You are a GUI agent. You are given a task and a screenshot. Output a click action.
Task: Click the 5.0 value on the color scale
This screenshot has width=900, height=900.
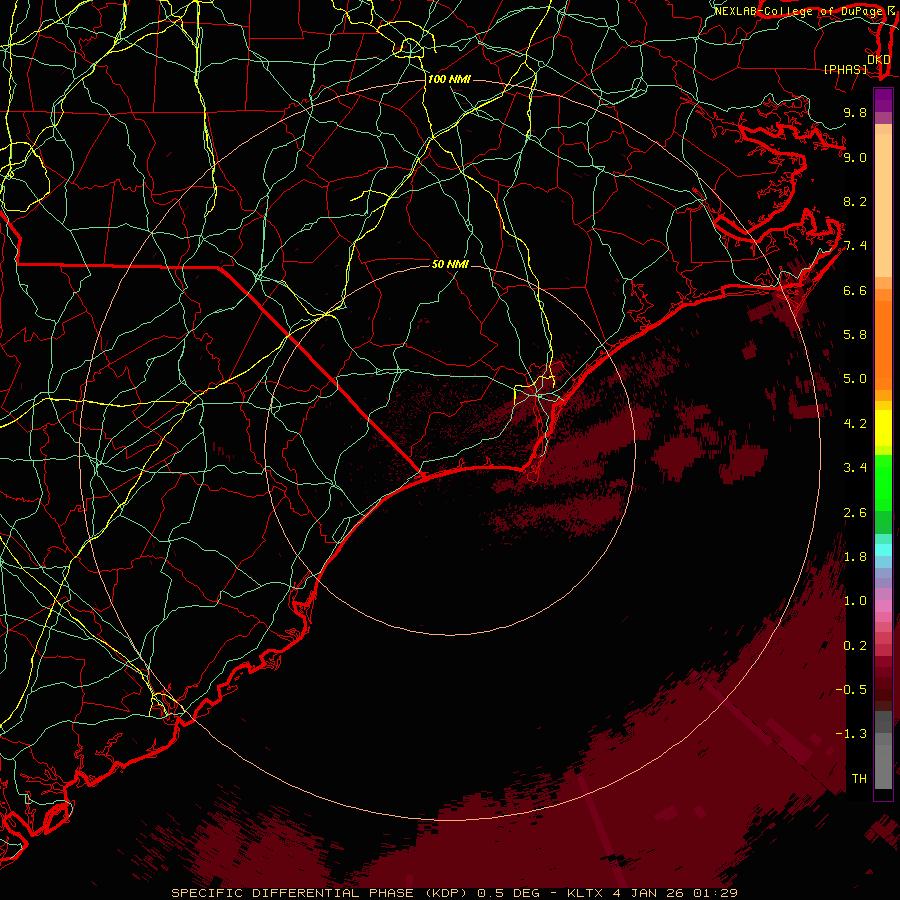pos(855,379)
